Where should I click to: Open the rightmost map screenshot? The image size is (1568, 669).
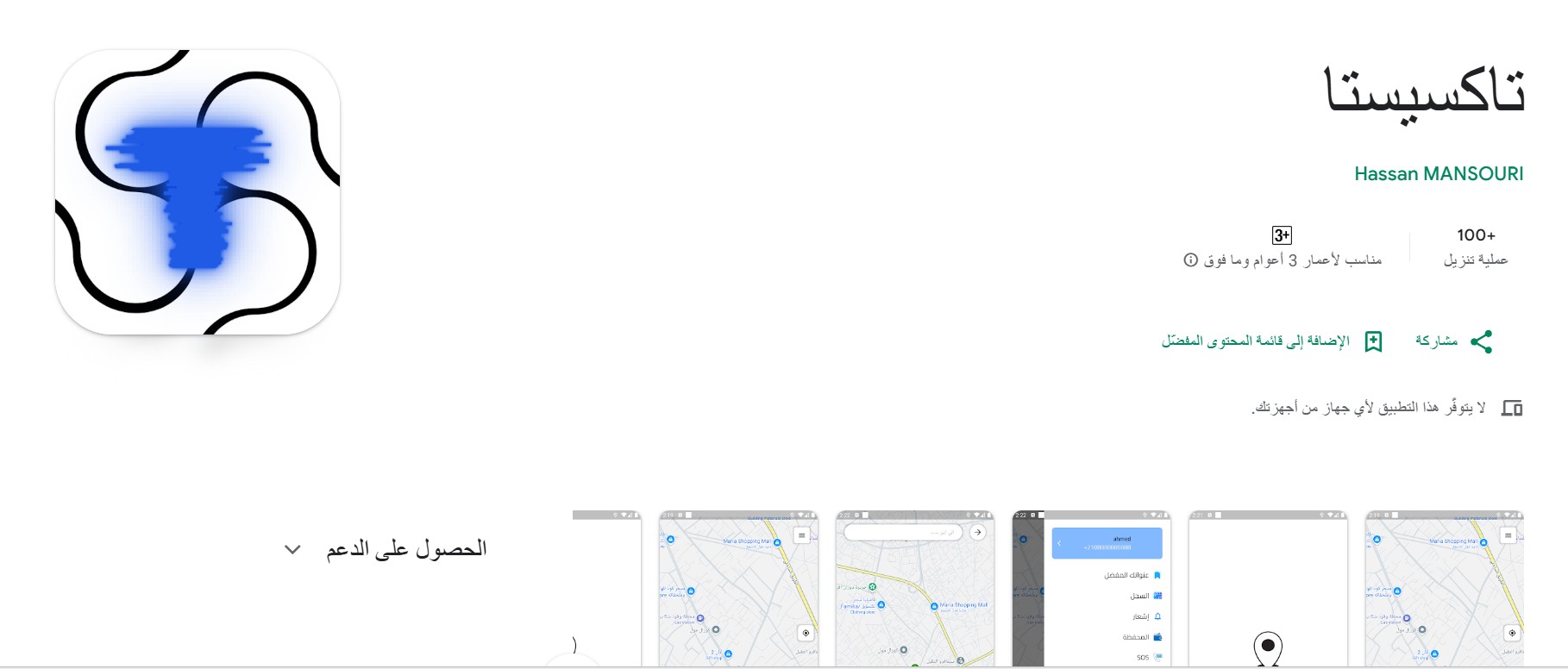coord(1444,588)
